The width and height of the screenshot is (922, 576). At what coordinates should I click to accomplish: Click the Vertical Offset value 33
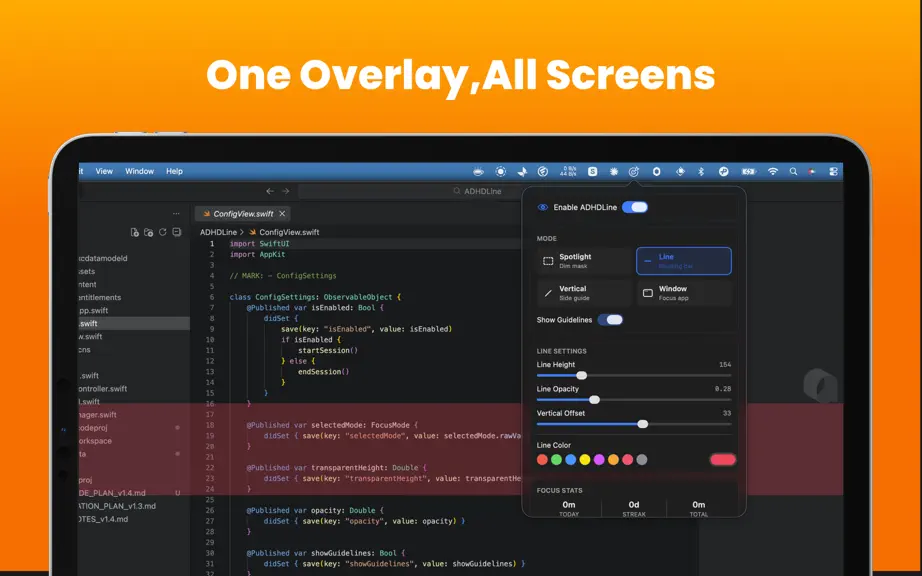pyautogui.click(x=727, y=413)
